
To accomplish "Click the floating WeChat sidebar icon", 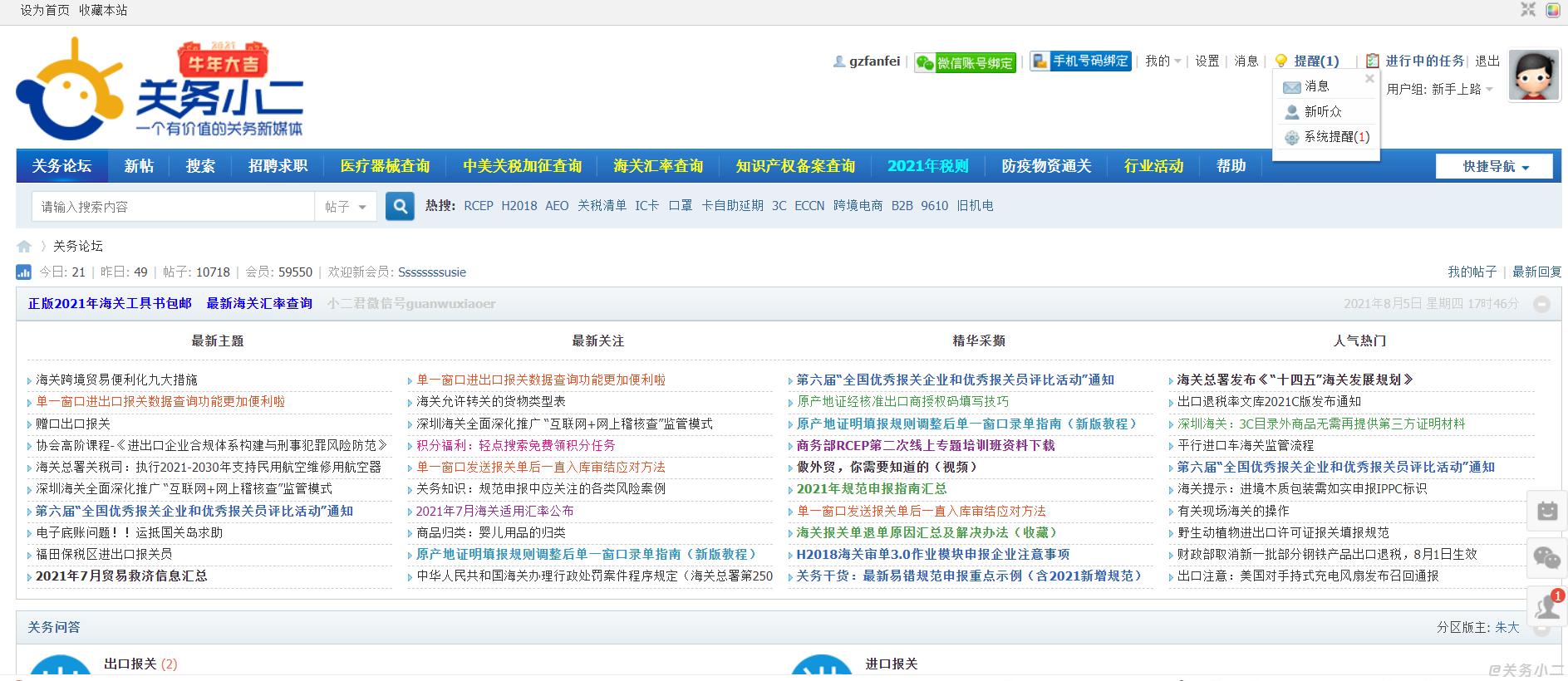I will pyautogui.click(x=1547, y=557).
